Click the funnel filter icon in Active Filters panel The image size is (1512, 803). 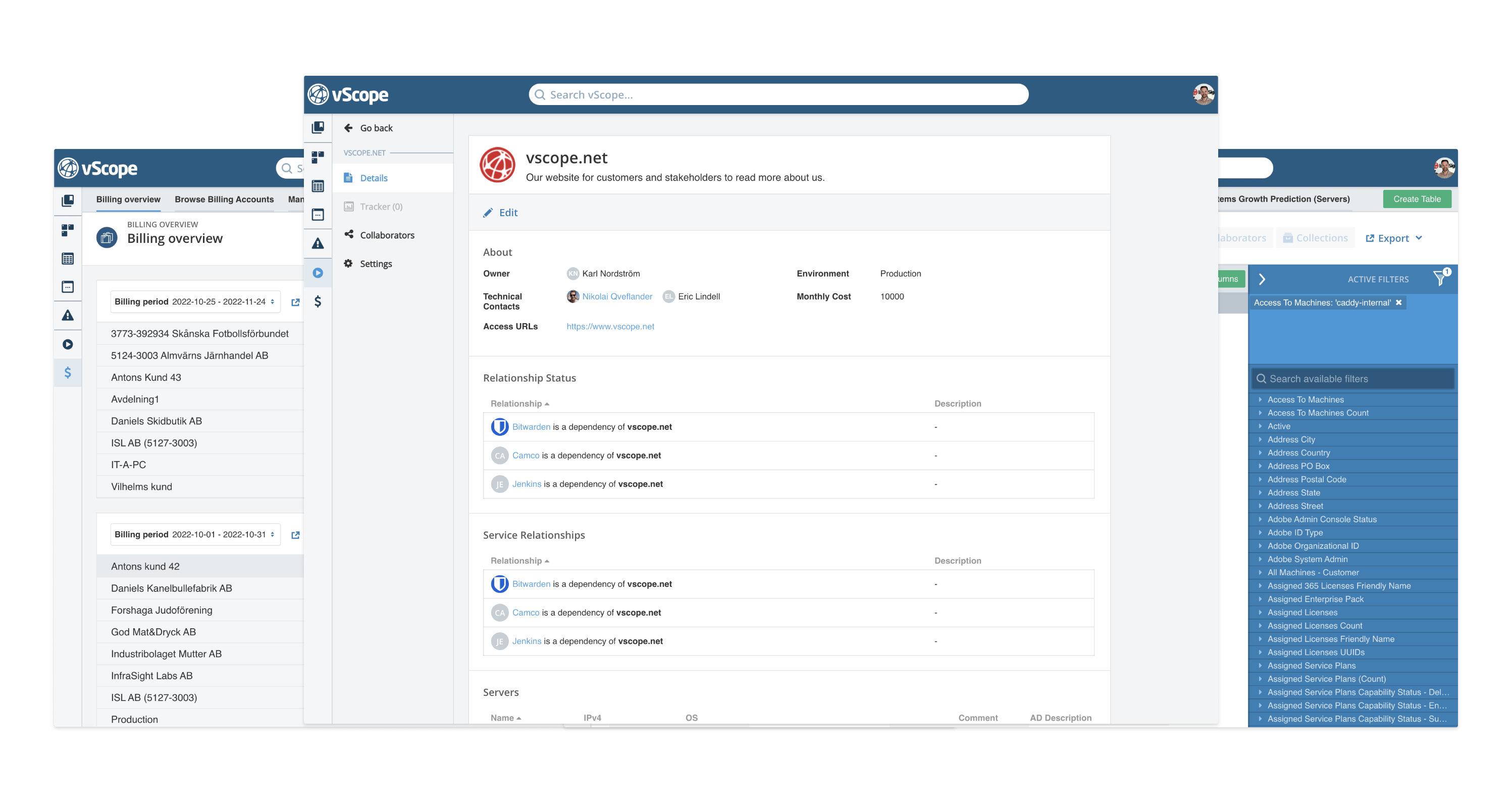(x=1440, y=278)
